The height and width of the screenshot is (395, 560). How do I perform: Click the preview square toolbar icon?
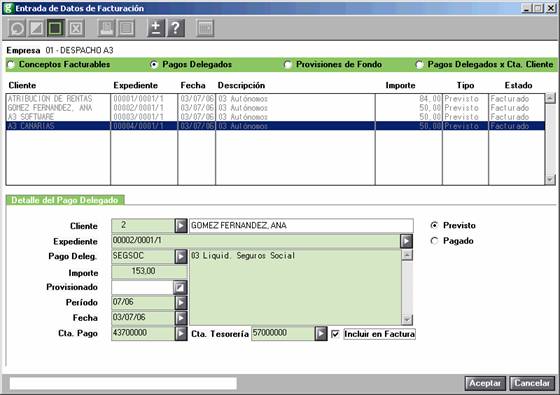(x=126, y=28)
